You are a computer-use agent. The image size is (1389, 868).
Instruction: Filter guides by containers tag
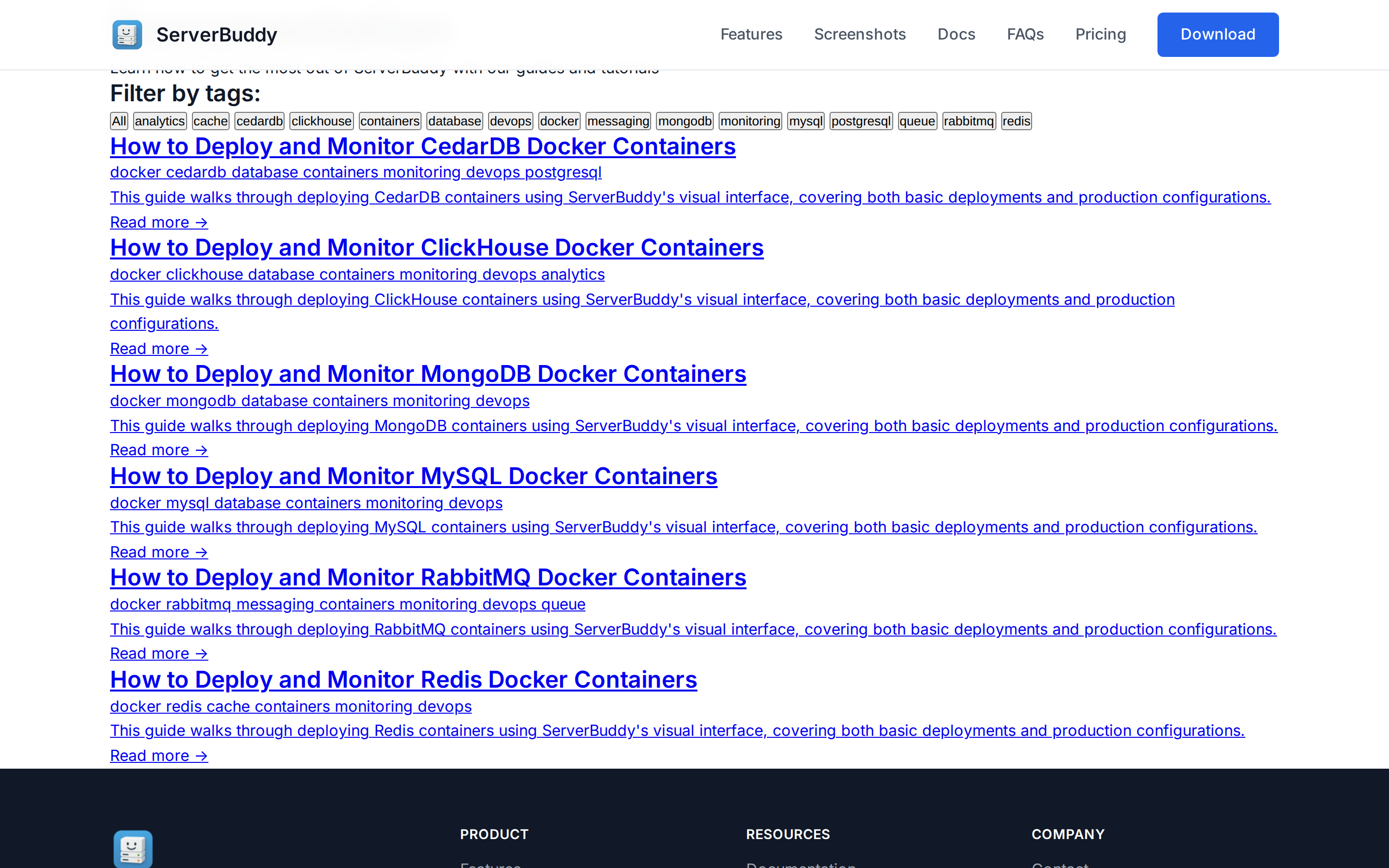(x=390, y=121)
